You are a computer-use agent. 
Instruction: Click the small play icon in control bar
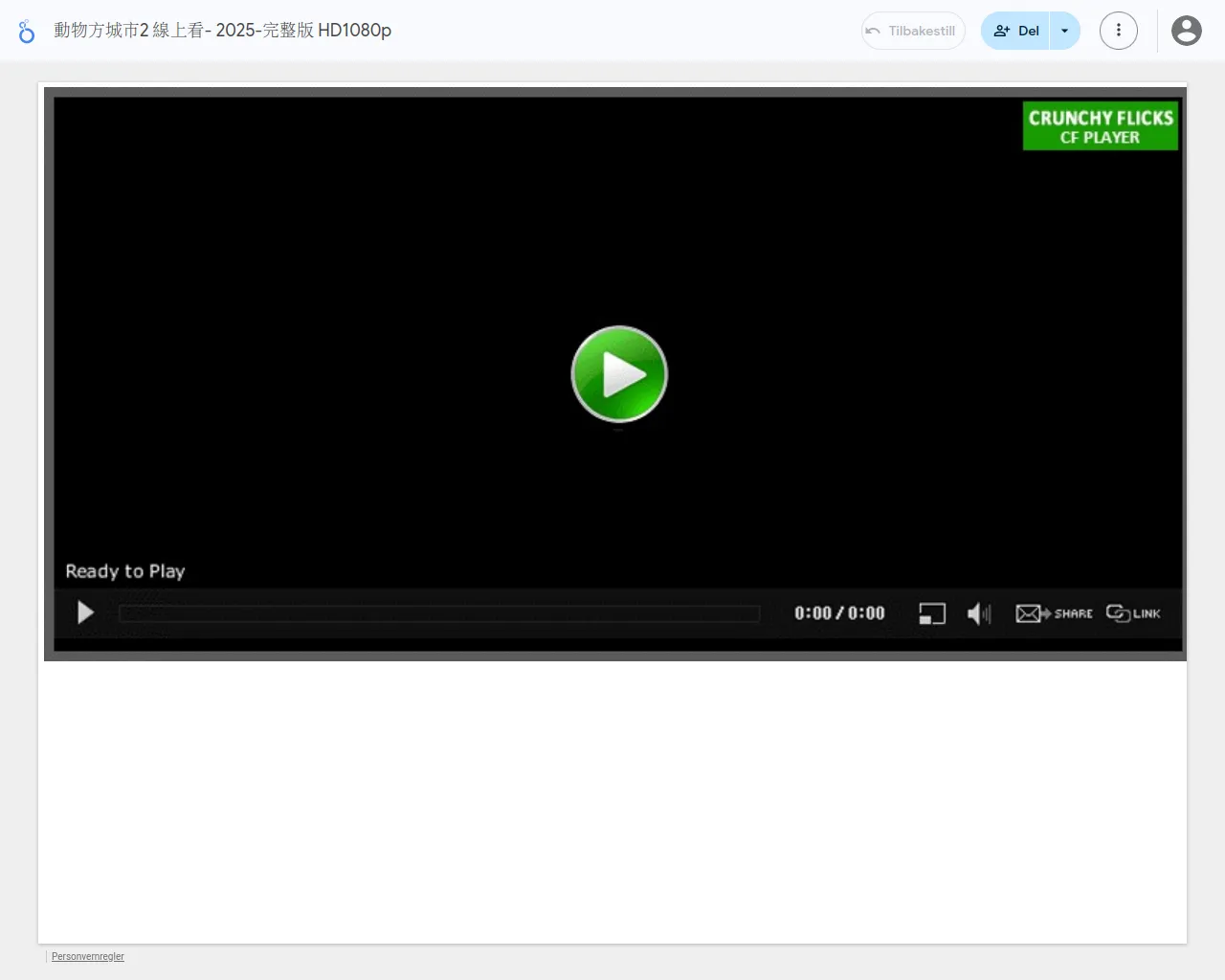tap(85, 612)
